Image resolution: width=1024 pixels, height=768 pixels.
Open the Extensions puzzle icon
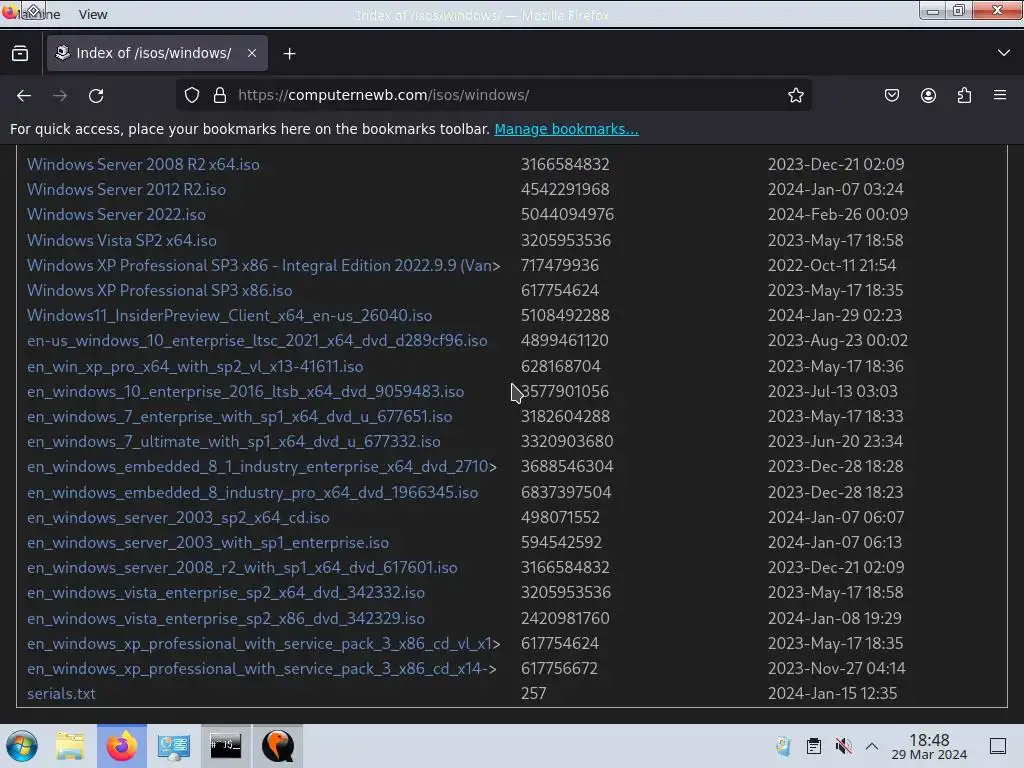click(x=965, y=95)
